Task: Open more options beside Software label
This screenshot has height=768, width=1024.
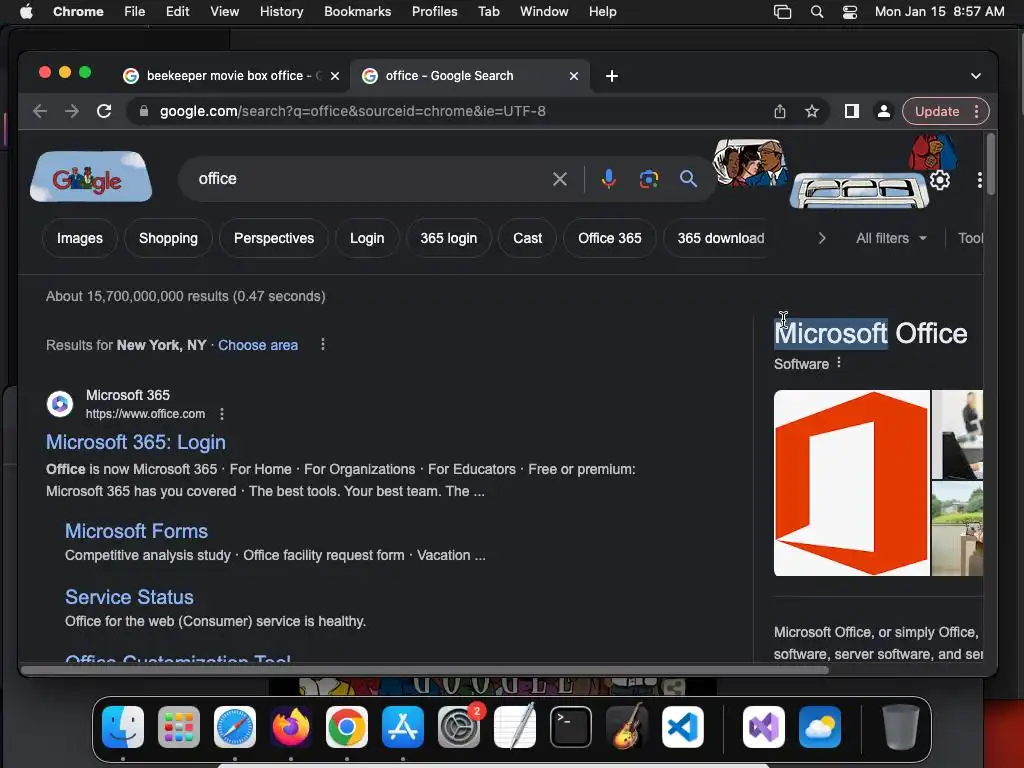Action: tap(839, 363)
